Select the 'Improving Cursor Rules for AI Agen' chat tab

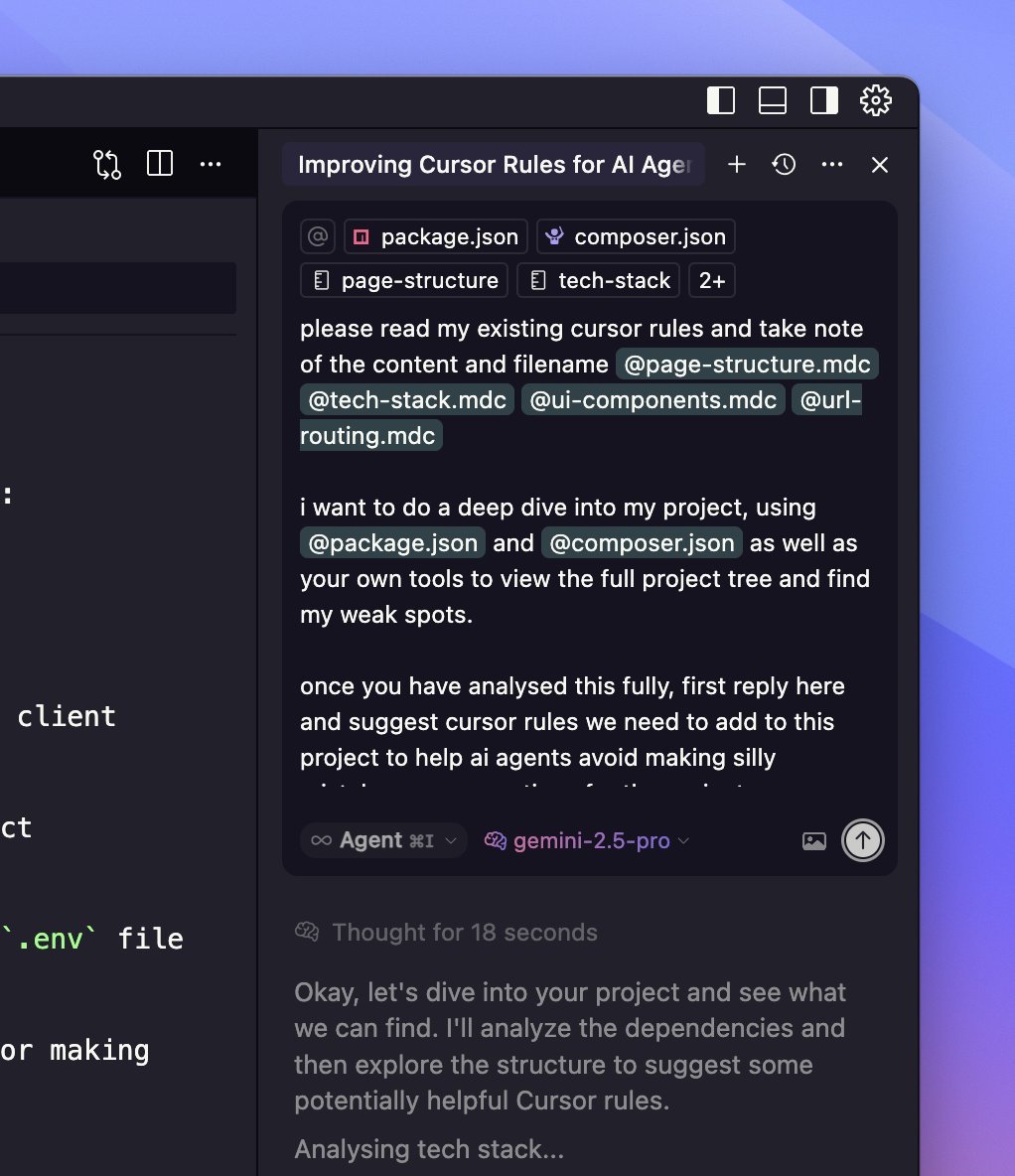pyautogui.click(x=494, y=164)
